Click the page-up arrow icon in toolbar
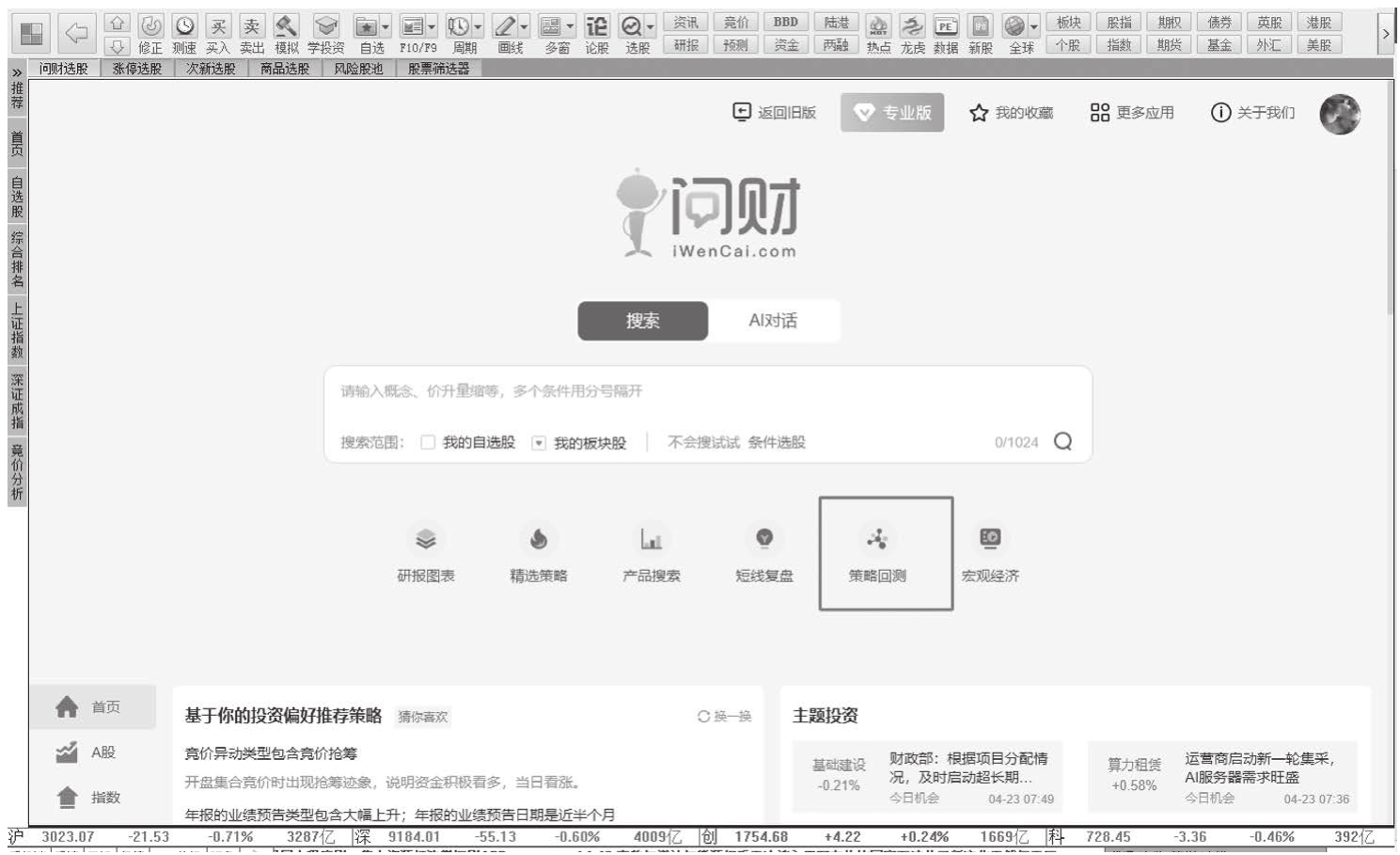1400x855 pixels. (x=117, y=24)
